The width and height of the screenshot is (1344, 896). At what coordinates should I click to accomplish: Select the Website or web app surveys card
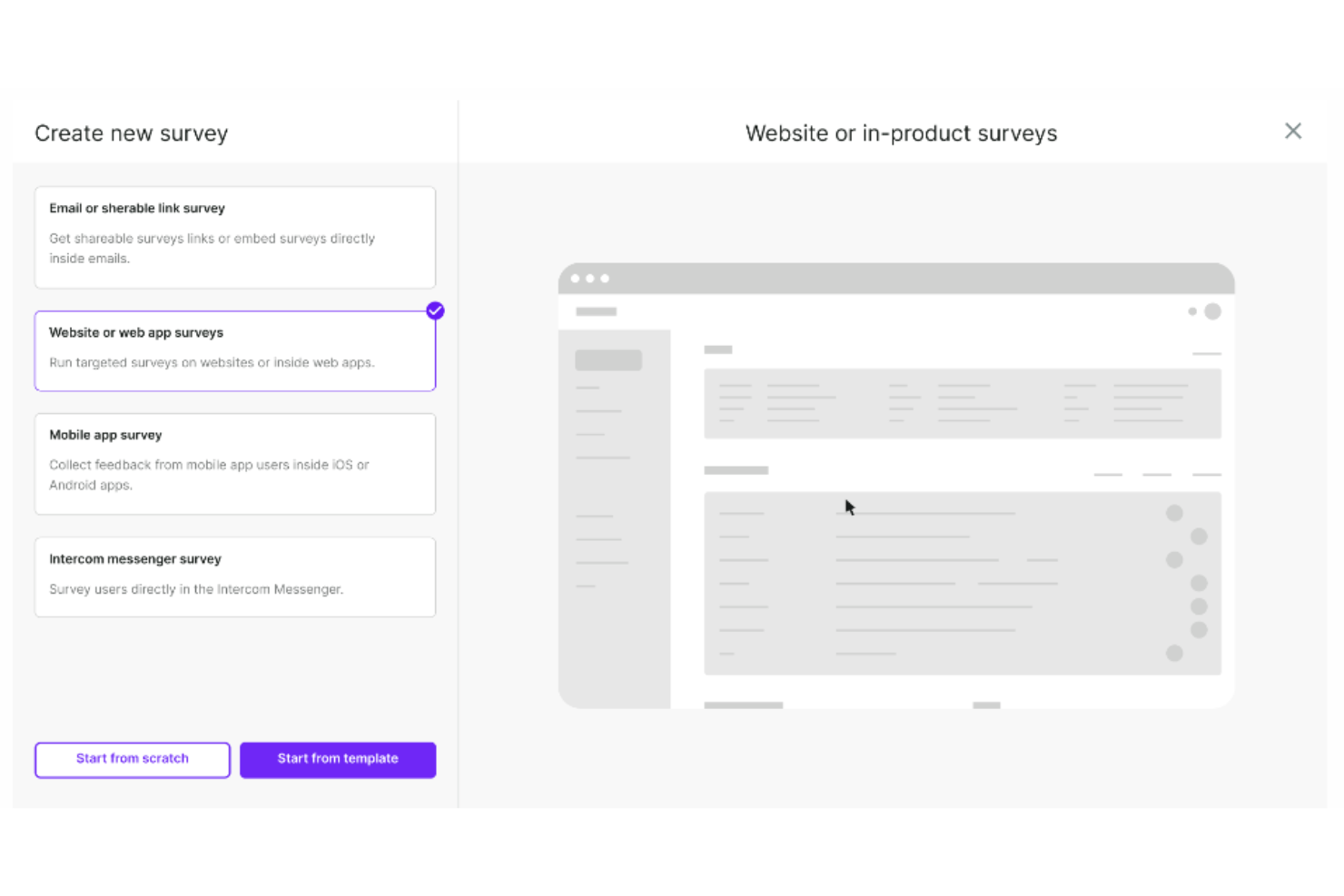click(x=234, y=350)
